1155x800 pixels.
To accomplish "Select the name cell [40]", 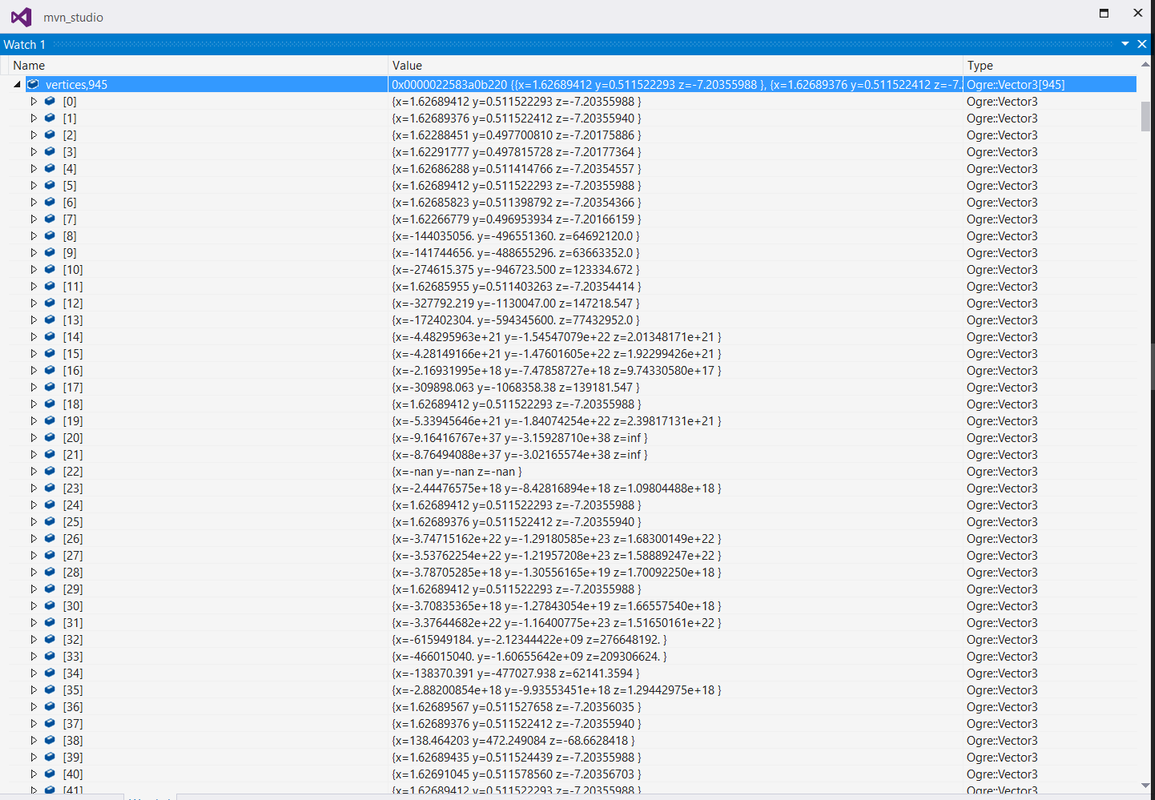I will (73, 774).
